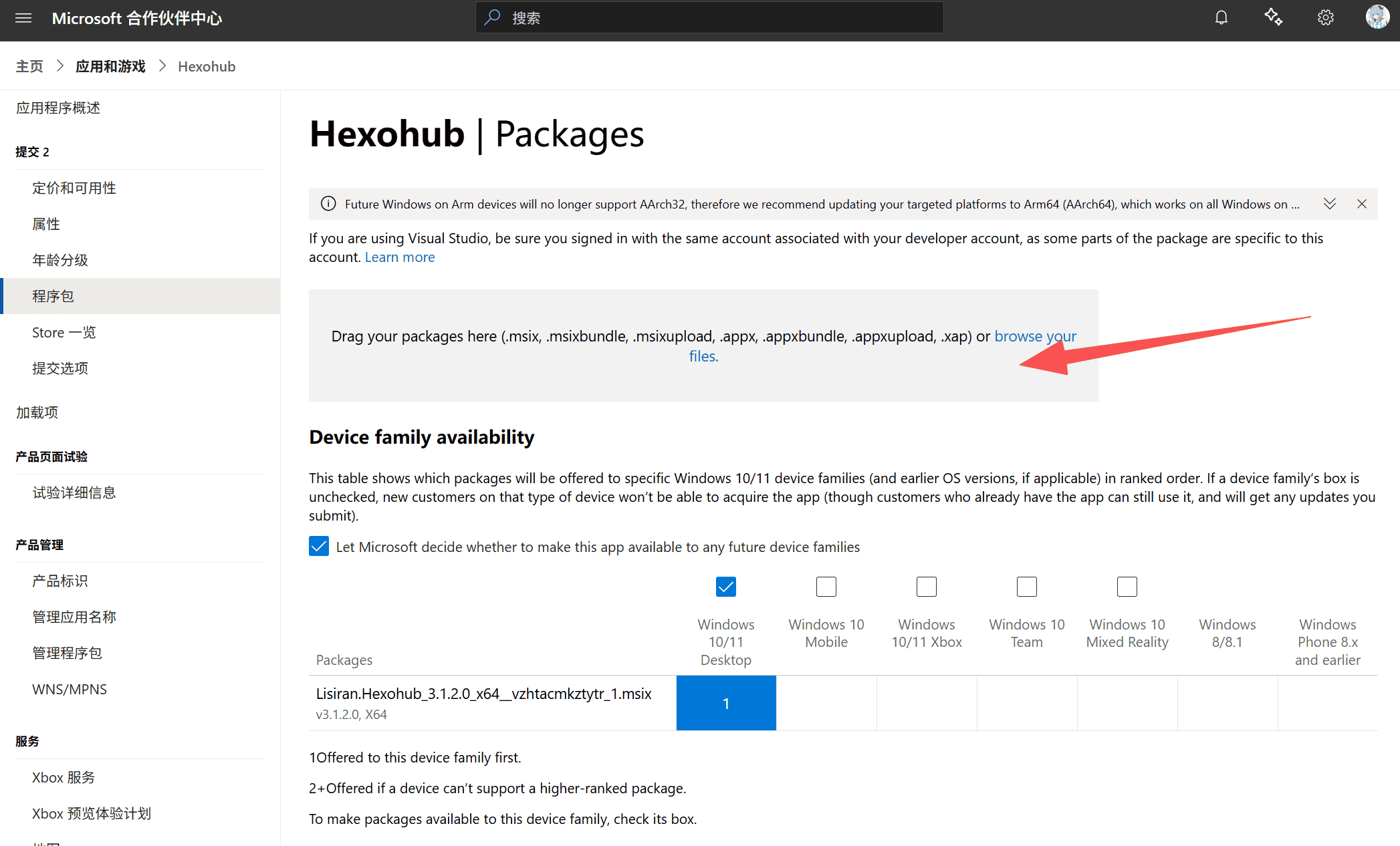Expand the Arm devices banner message

(x=1329, y=204)
